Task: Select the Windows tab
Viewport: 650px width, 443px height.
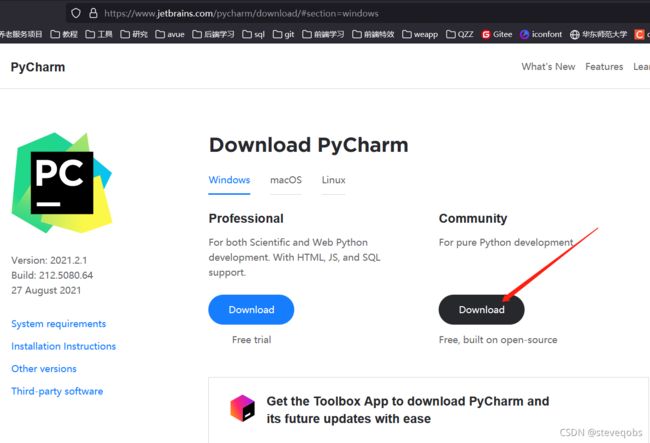Action: (229, 180)
